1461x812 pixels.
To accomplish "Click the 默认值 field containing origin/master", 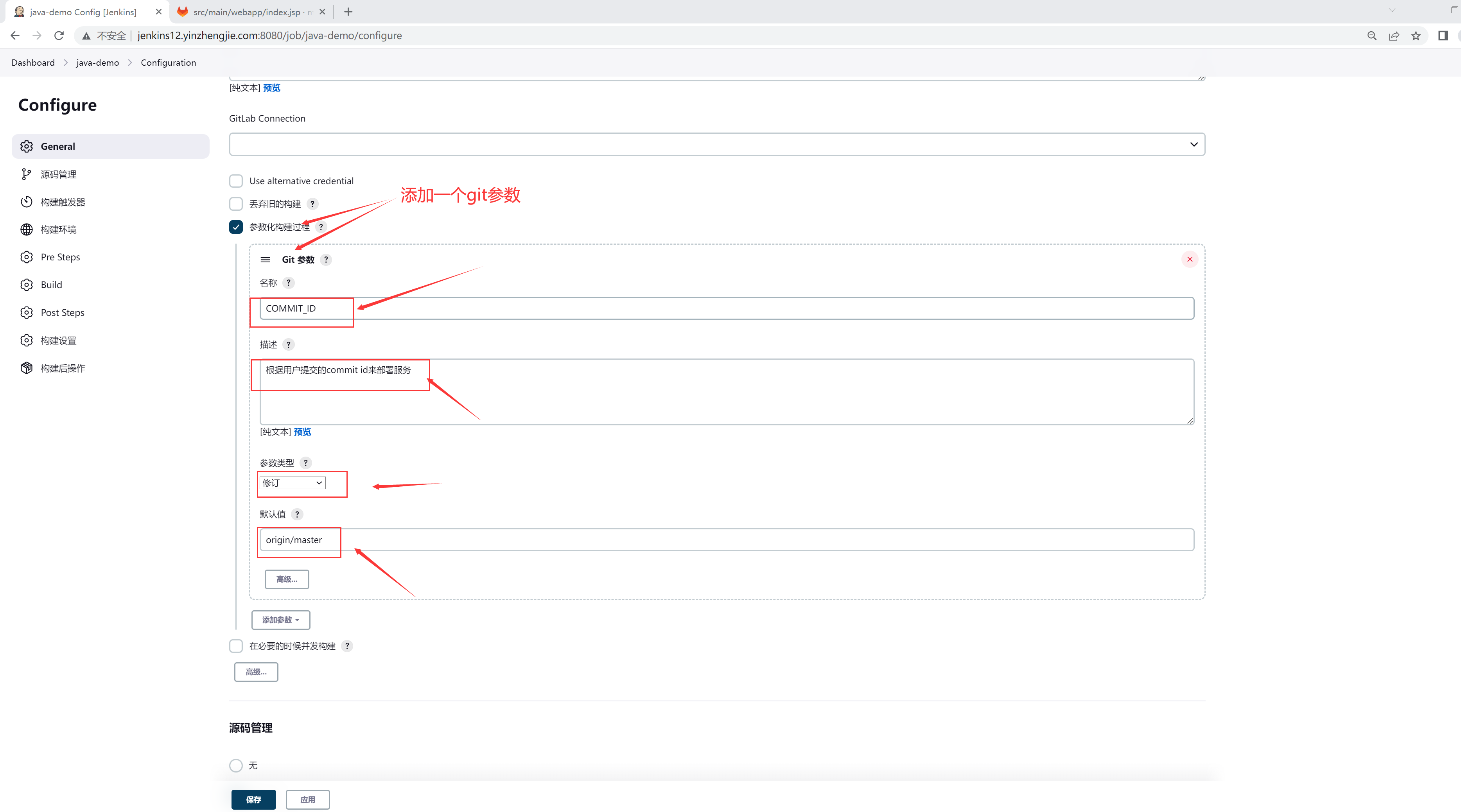I will (x=727, y=540).
